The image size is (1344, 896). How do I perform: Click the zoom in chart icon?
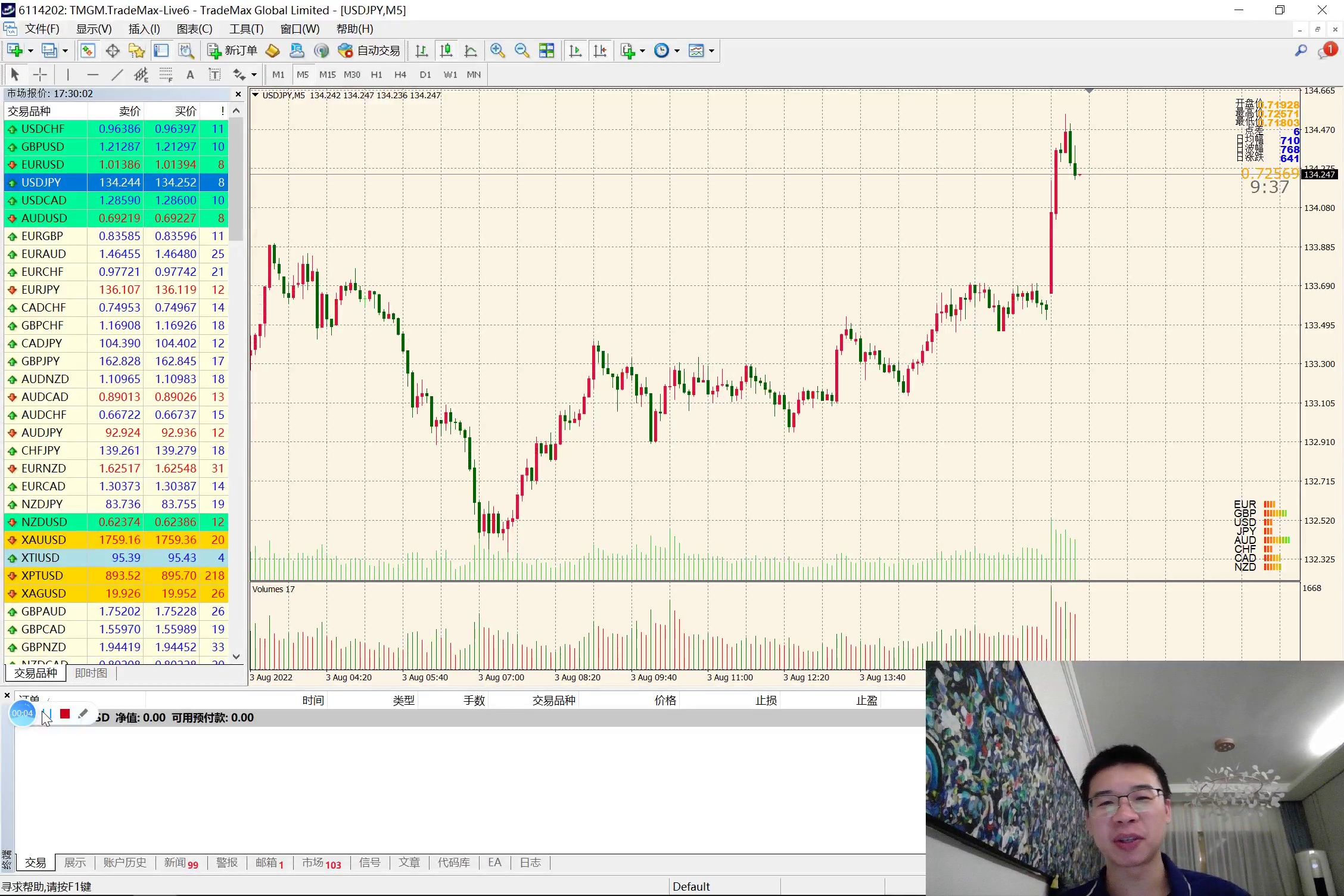pyautogui.click(x=497, y=51)
